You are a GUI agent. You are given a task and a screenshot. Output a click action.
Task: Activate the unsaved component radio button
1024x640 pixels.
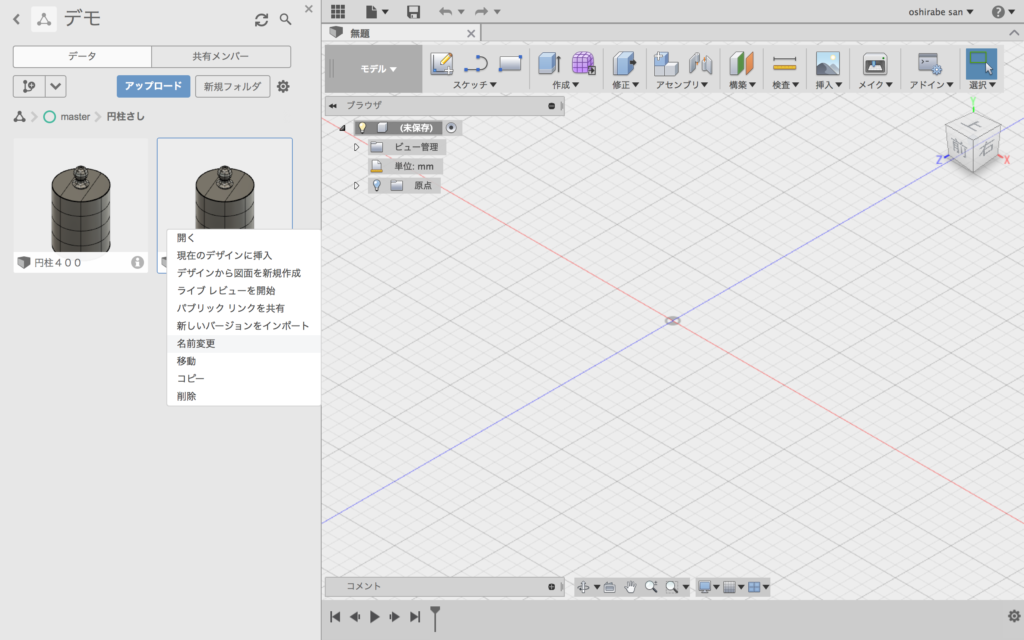451,128
